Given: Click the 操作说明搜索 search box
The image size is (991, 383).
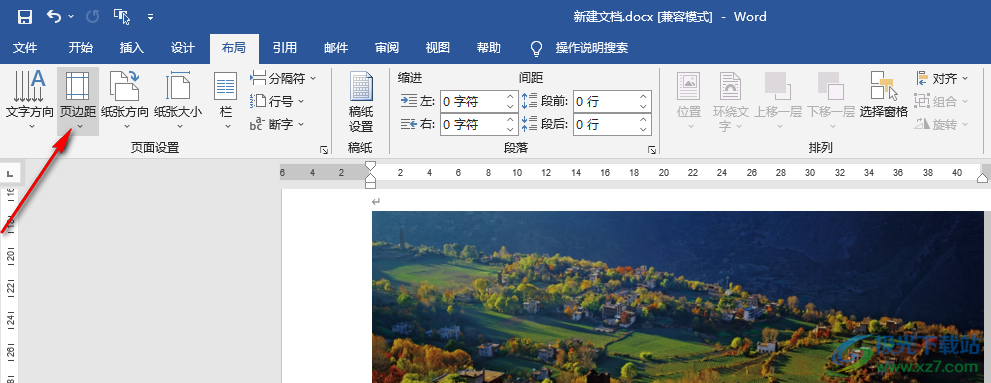Looking at the screenshot, I should pos(592,48).
